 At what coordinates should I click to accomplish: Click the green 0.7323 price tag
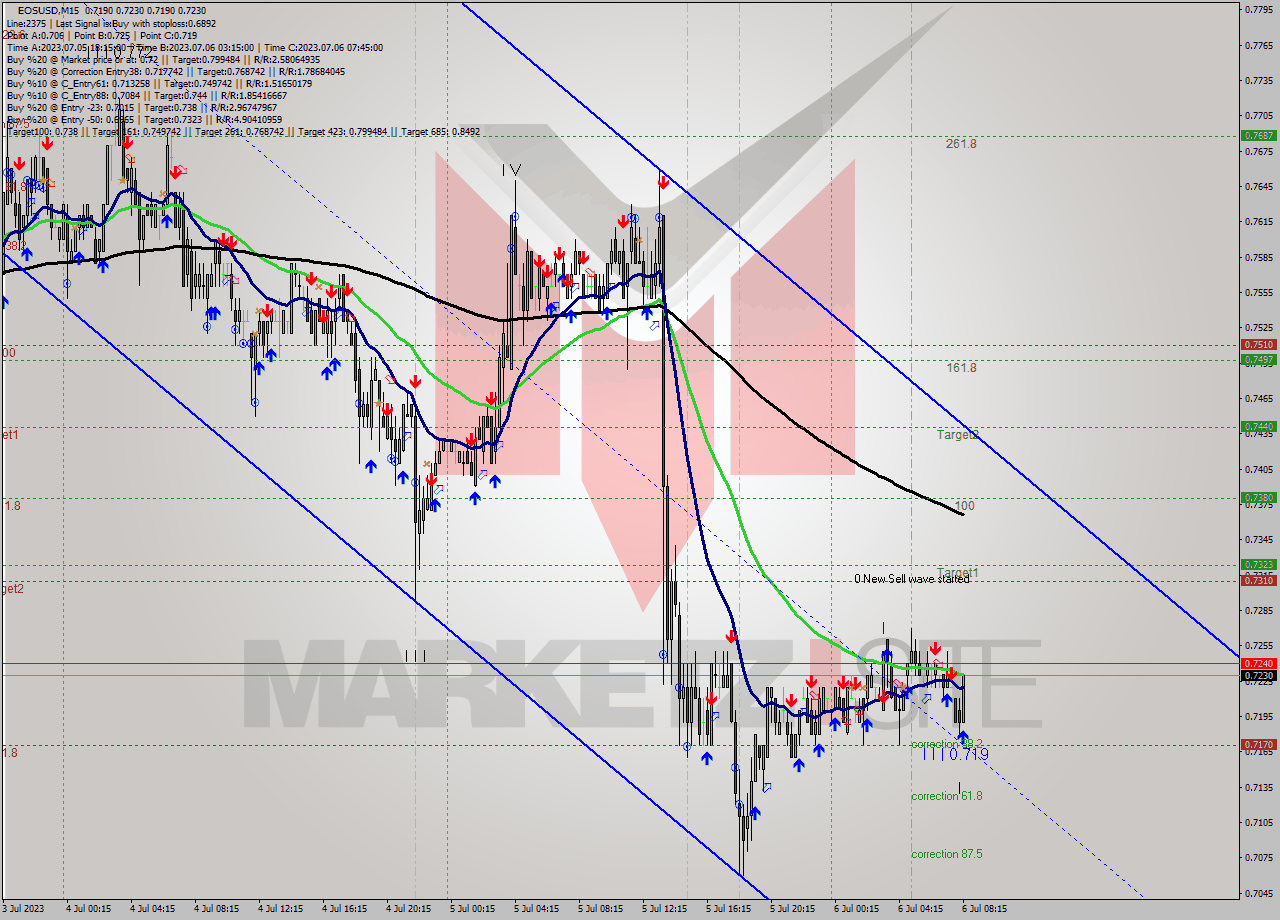pyautogui.click(x=1257, y=565)
